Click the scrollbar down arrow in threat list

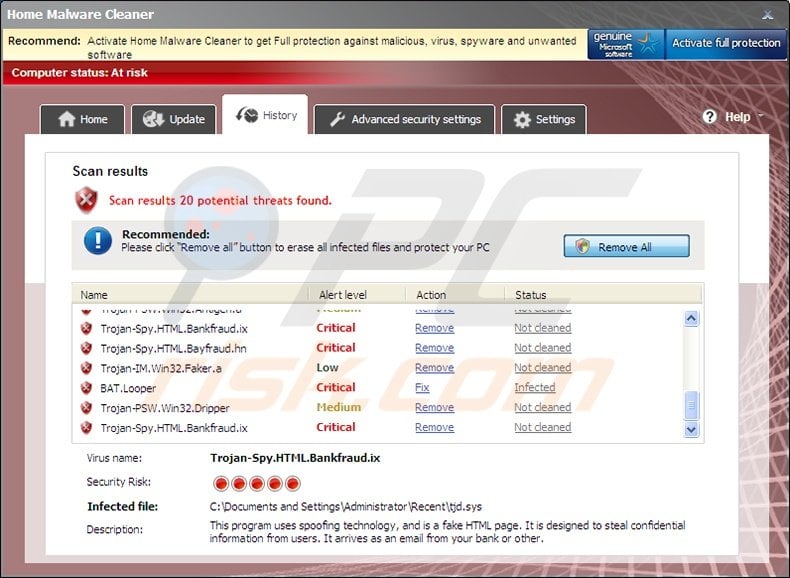pos(691,429)
